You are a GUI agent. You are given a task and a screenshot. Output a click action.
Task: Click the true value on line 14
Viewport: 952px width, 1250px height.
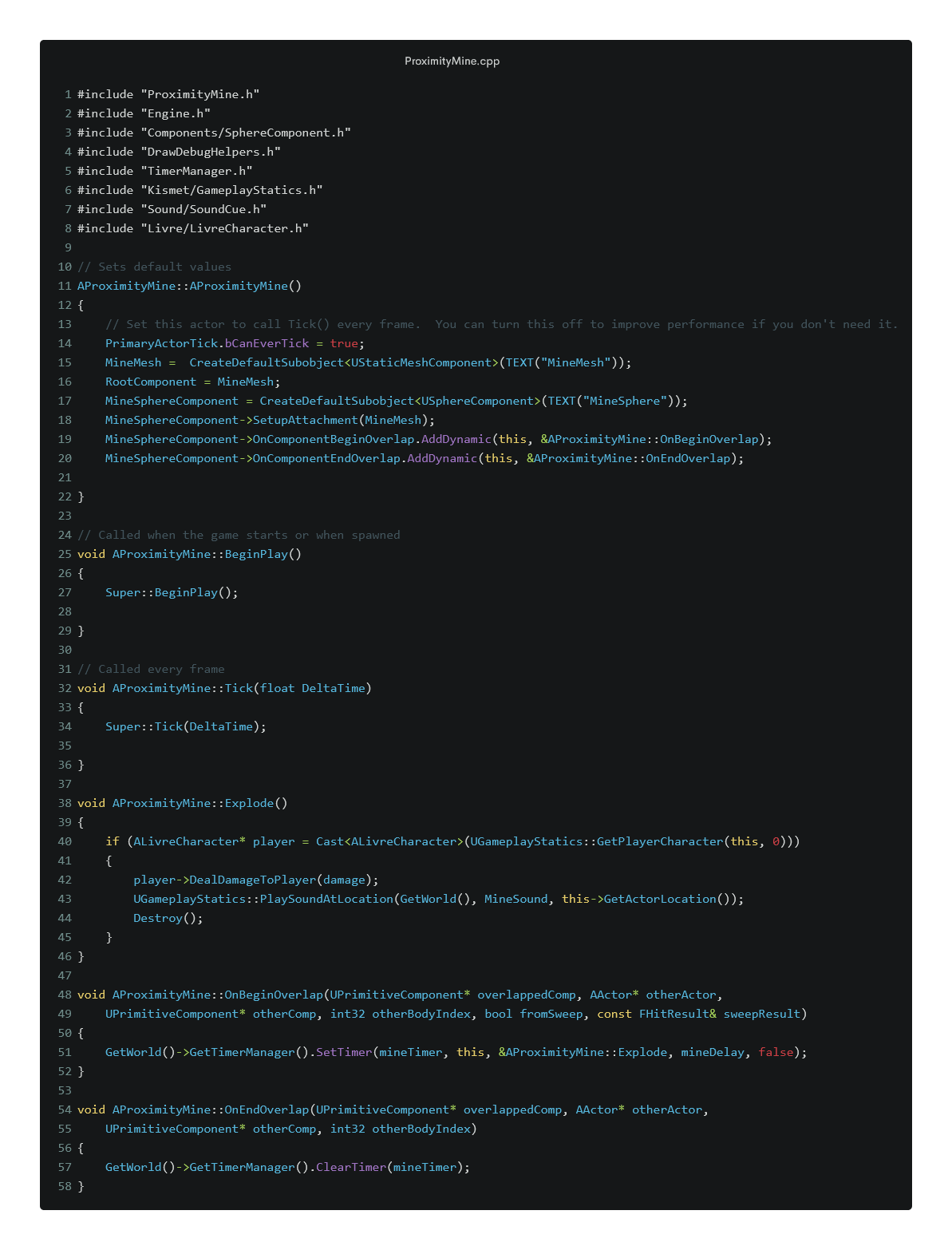pyautogui.click(x=344, y=343)
